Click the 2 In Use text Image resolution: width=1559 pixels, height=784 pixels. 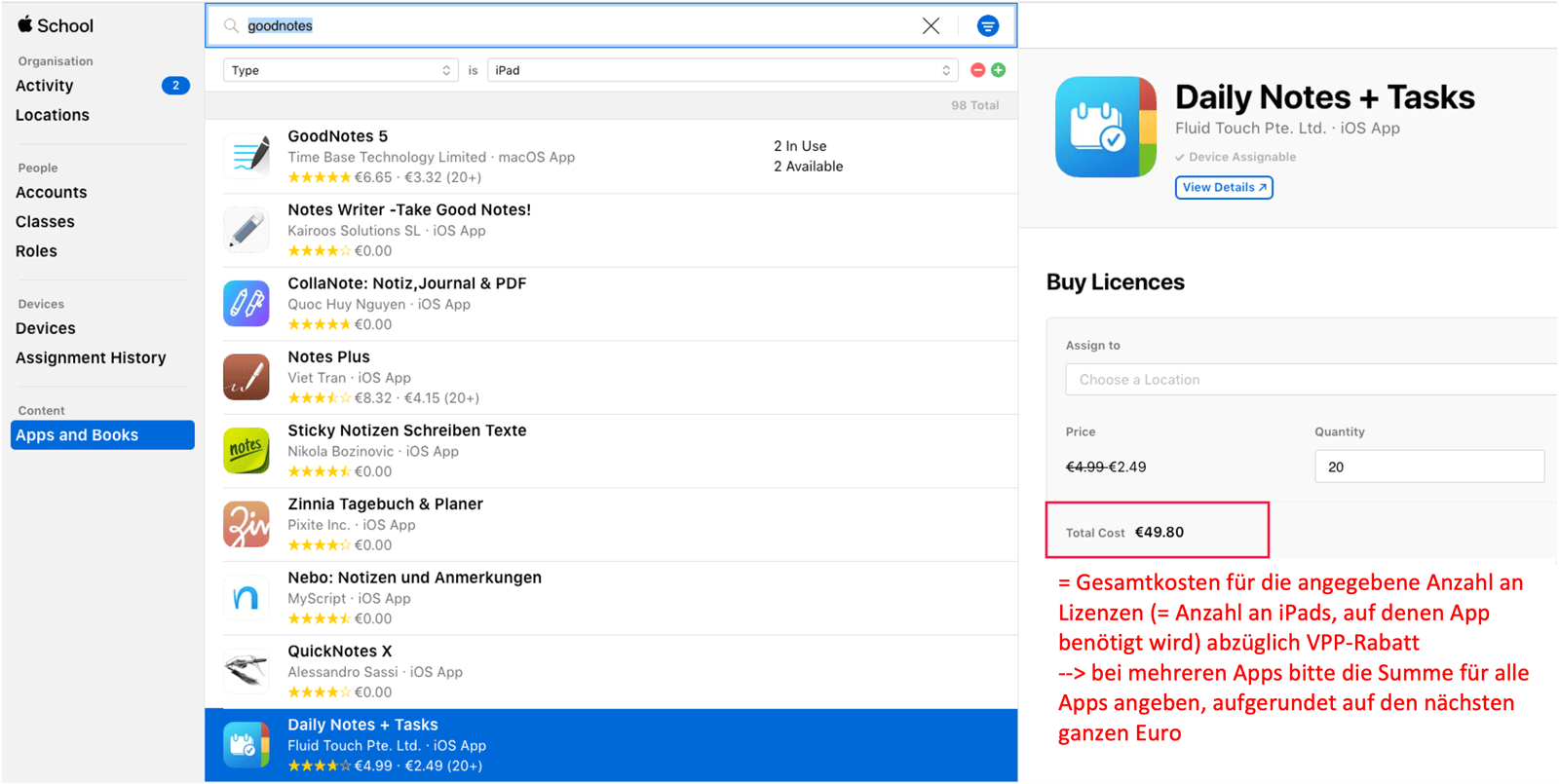point(800,146)
